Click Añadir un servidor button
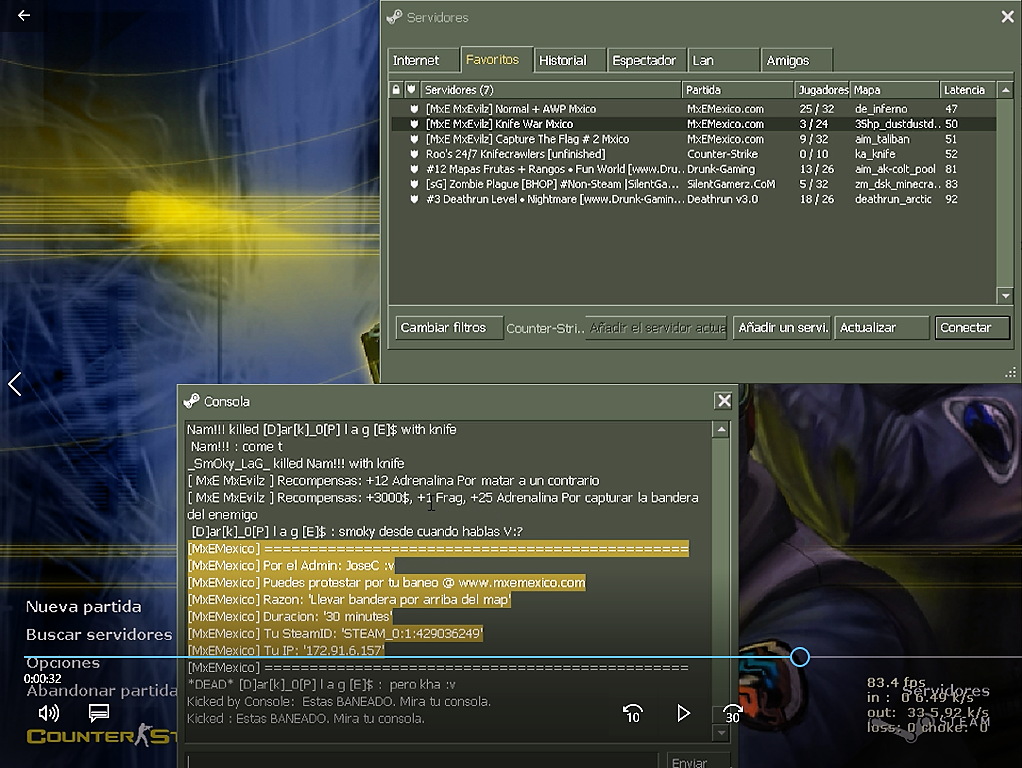The height and width of the screenshot is (768, 1022). click(x=782, y=327)
